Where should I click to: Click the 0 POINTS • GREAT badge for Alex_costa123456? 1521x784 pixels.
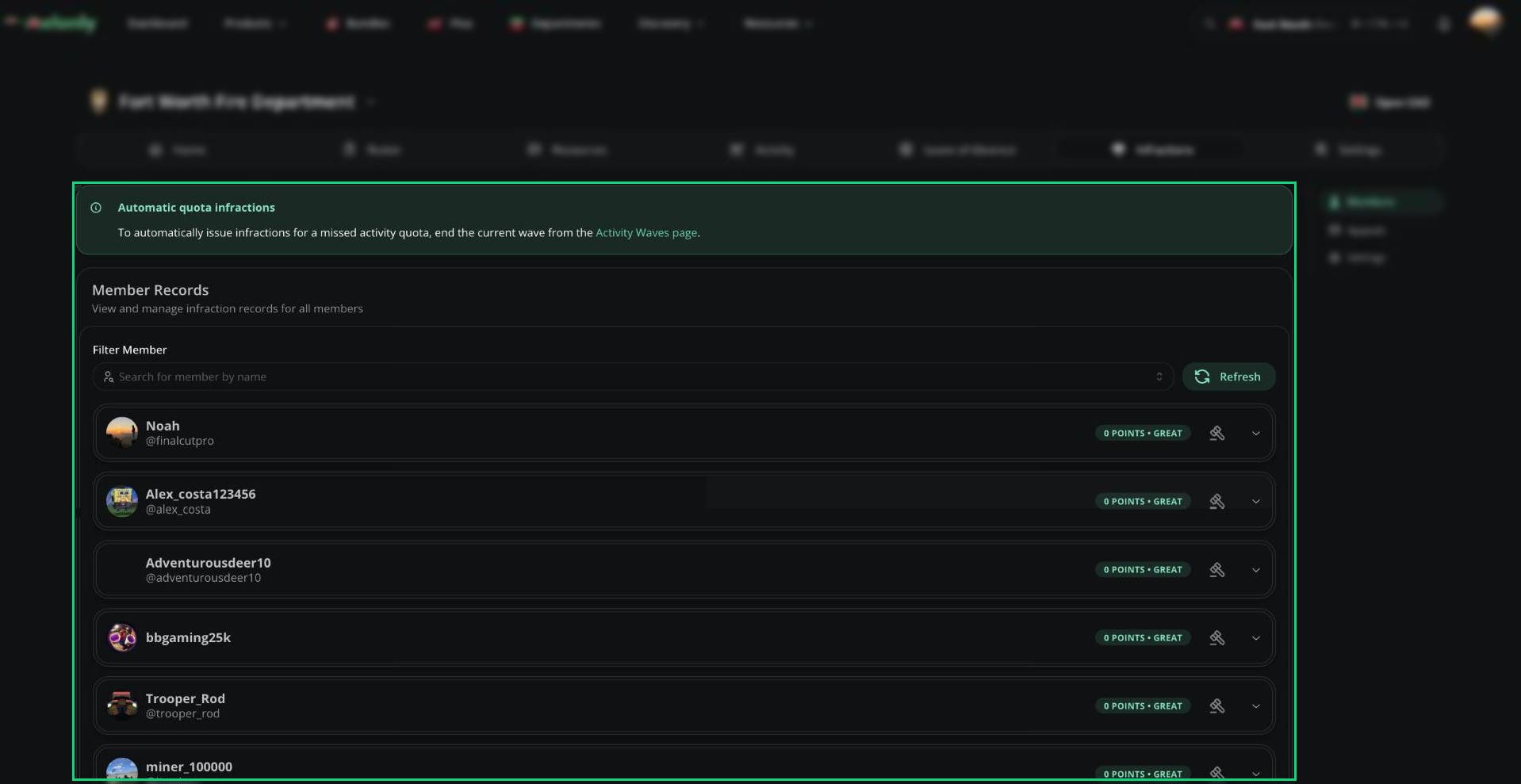(1143, 502)
